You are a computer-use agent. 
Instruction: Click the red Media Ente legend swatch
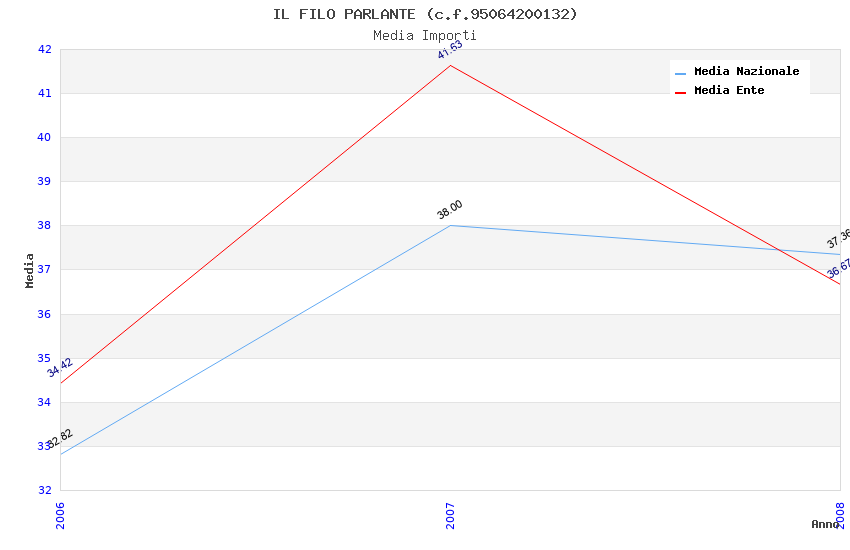click(x=681, y=92)
